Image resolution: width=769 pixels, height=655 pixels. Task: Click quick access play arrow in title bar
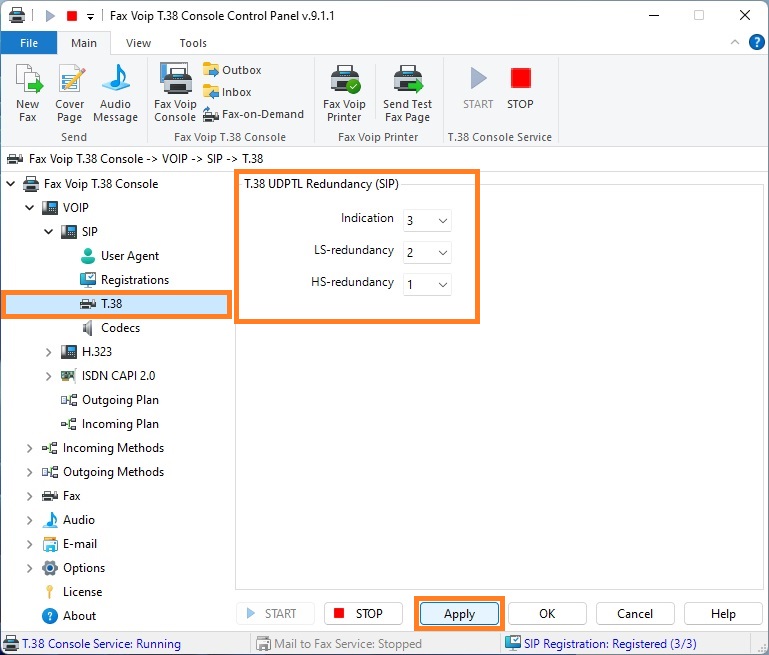50,16
